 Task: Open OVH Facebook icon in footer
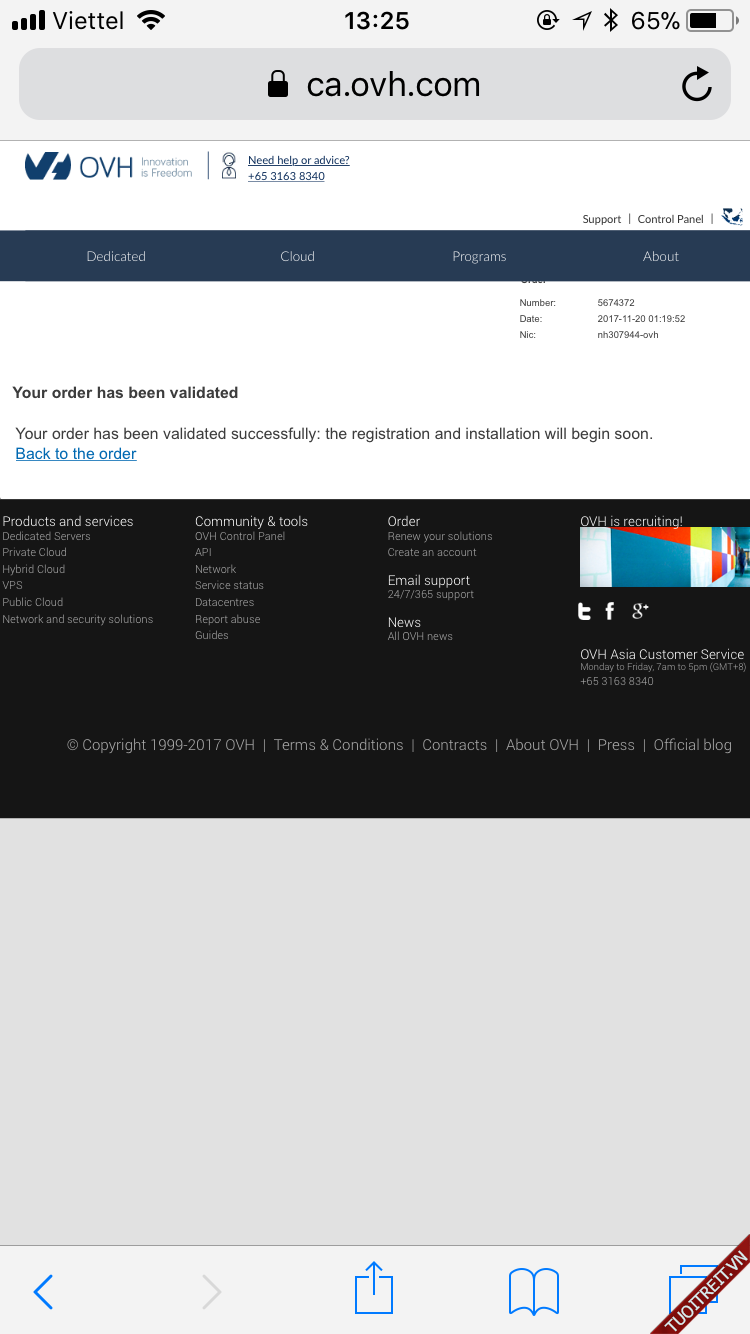coord(610,611)
